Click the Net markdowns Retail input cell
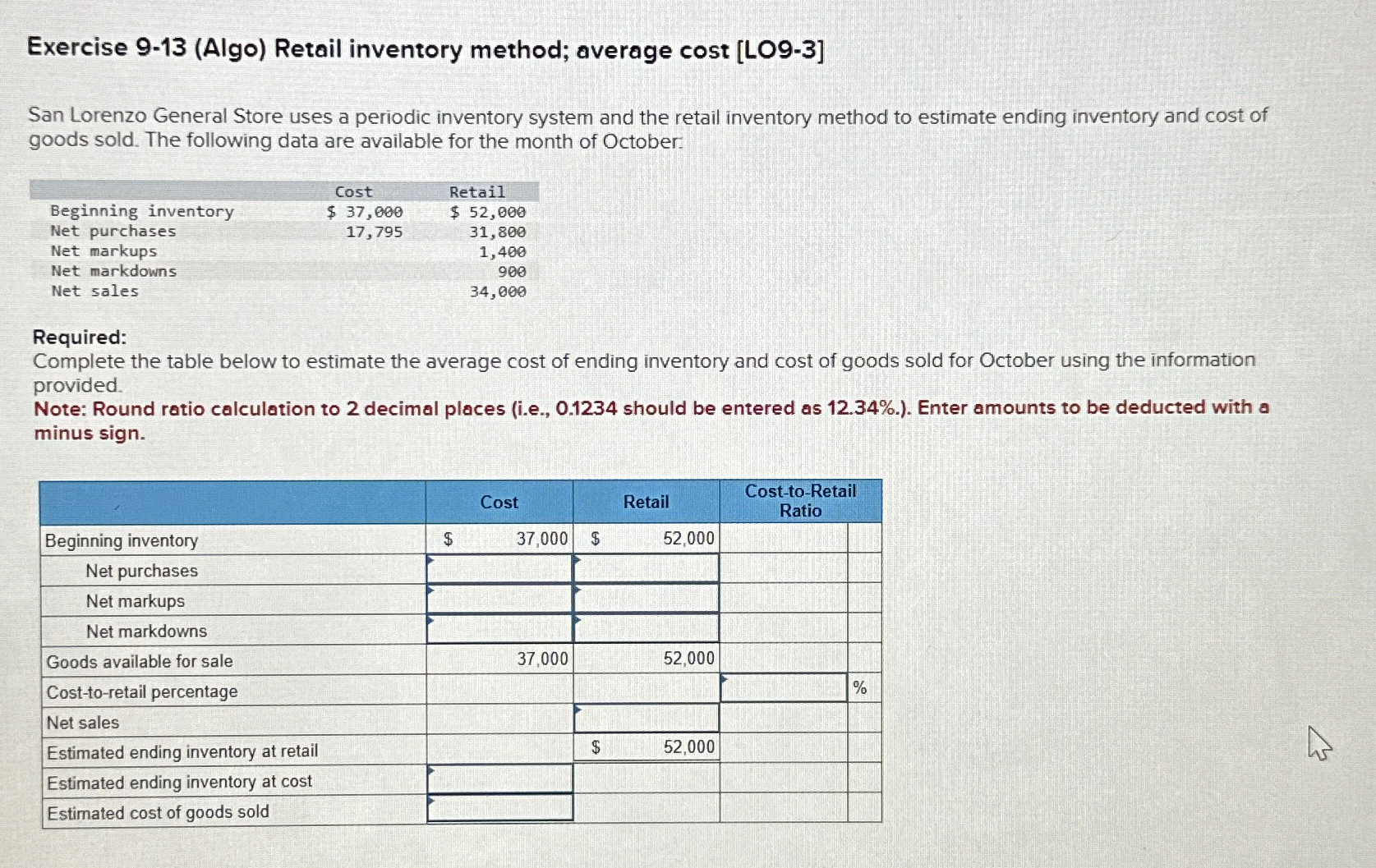 point(646,629)
